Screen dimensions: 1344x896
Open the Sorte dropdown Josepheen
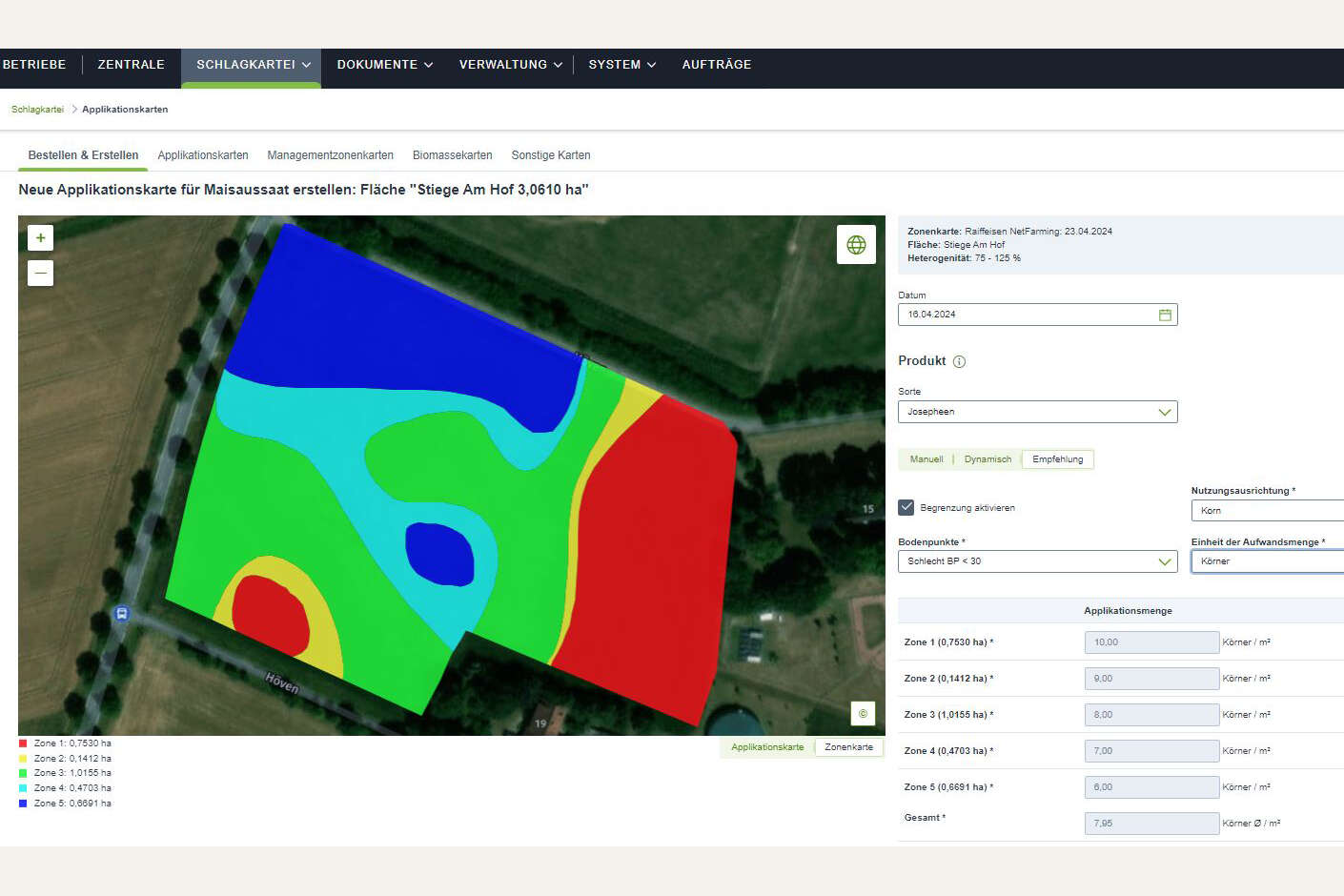pos(1038,412)
